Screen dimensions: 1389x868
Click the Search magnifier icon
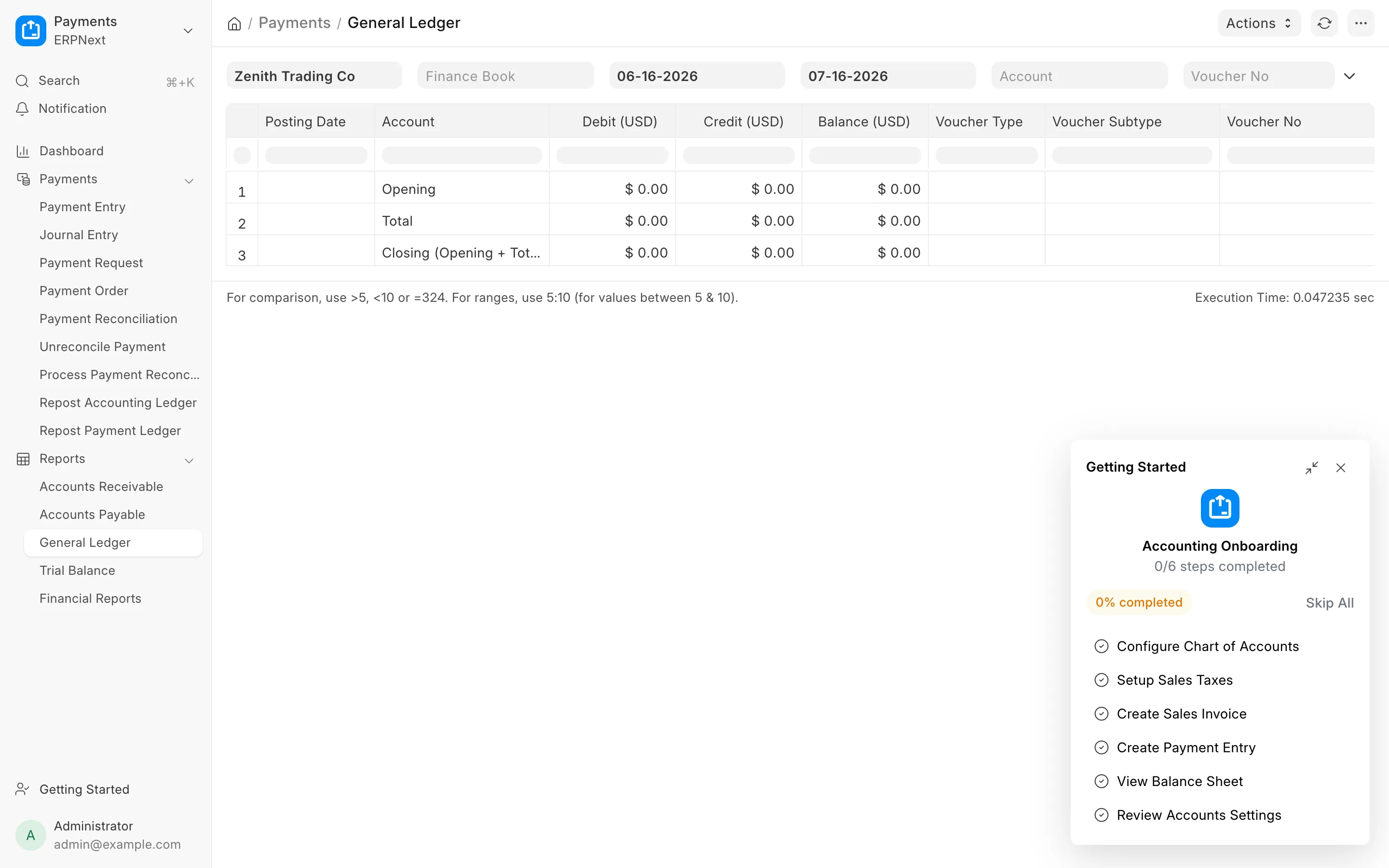click(22, 81)
